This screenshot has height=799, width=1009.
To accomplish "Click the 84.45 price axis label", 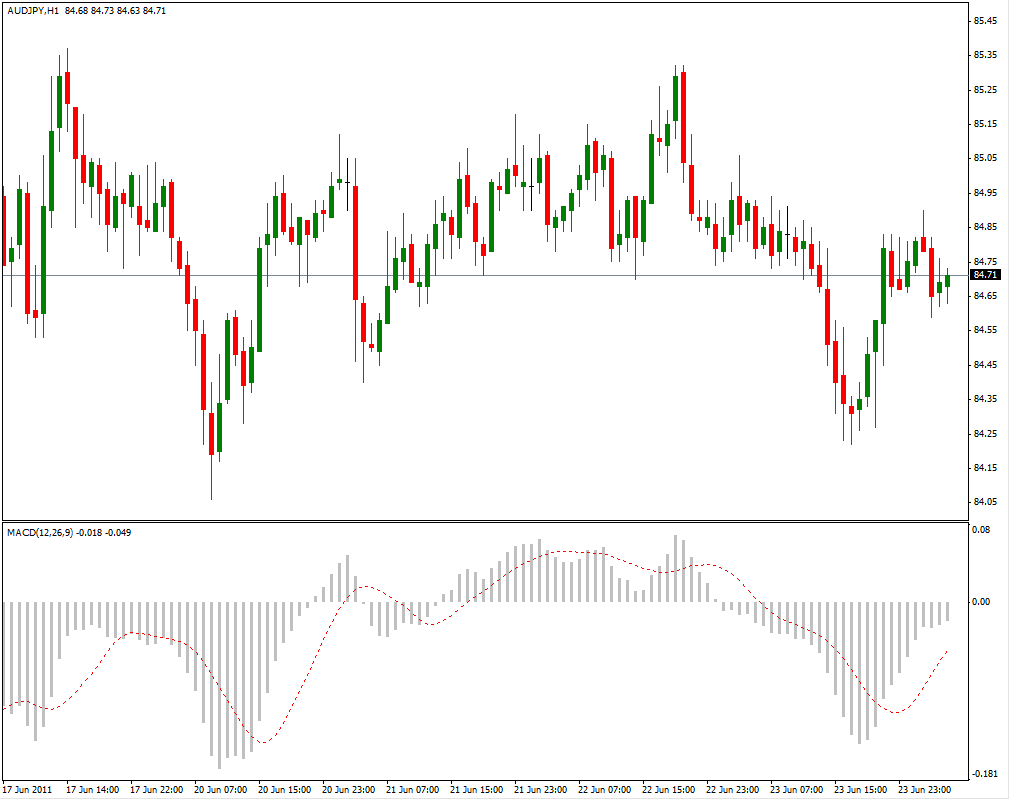I will (x=985, y=365).
